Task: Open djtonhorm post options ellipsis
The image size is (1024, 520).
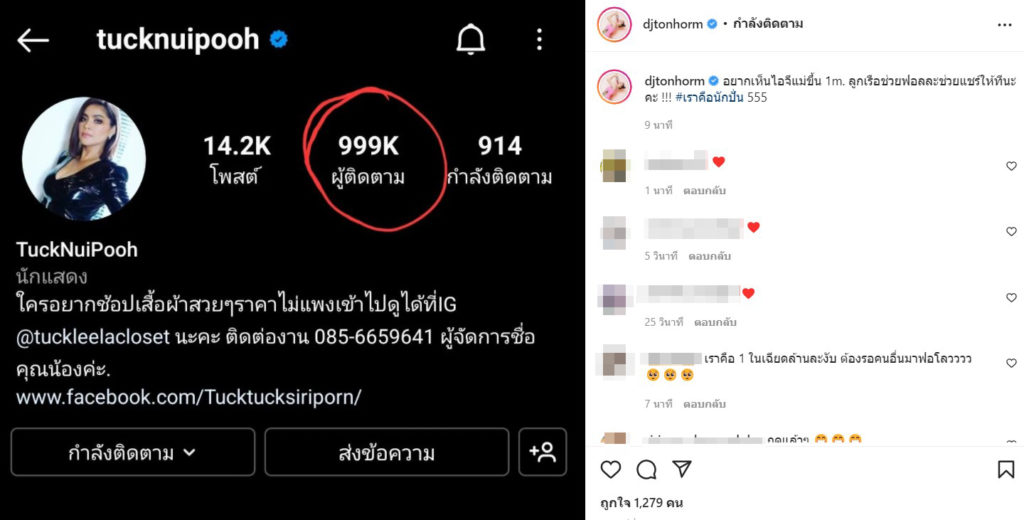Action: 1004,25
